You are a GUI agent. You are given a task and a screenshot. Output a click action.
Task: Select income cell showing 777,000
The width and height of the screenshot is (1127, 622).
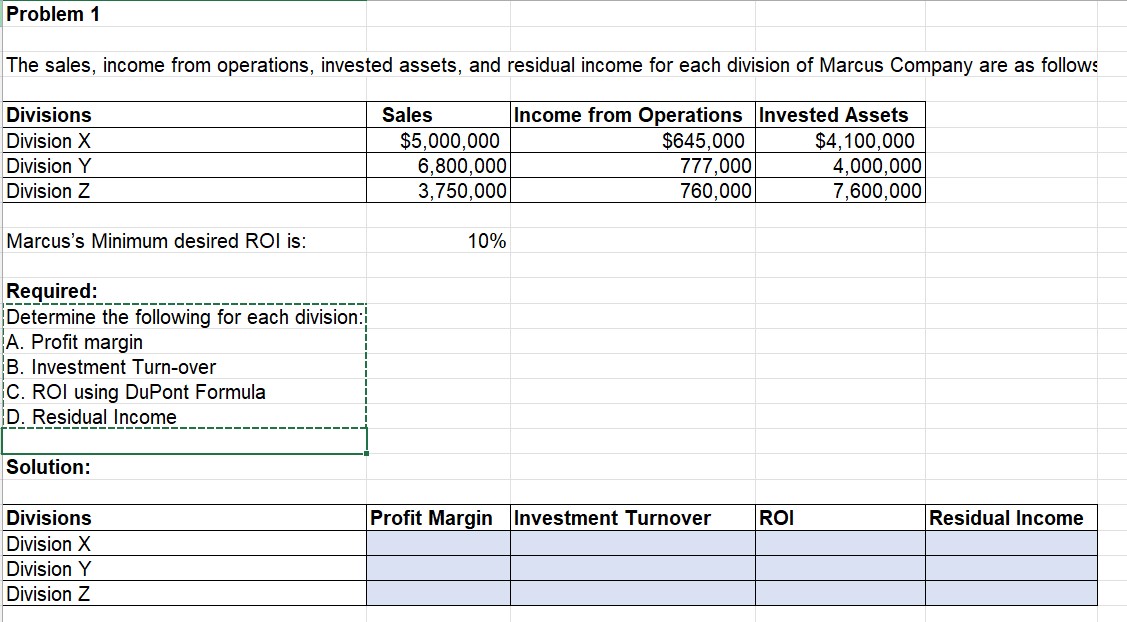(633, 165)
